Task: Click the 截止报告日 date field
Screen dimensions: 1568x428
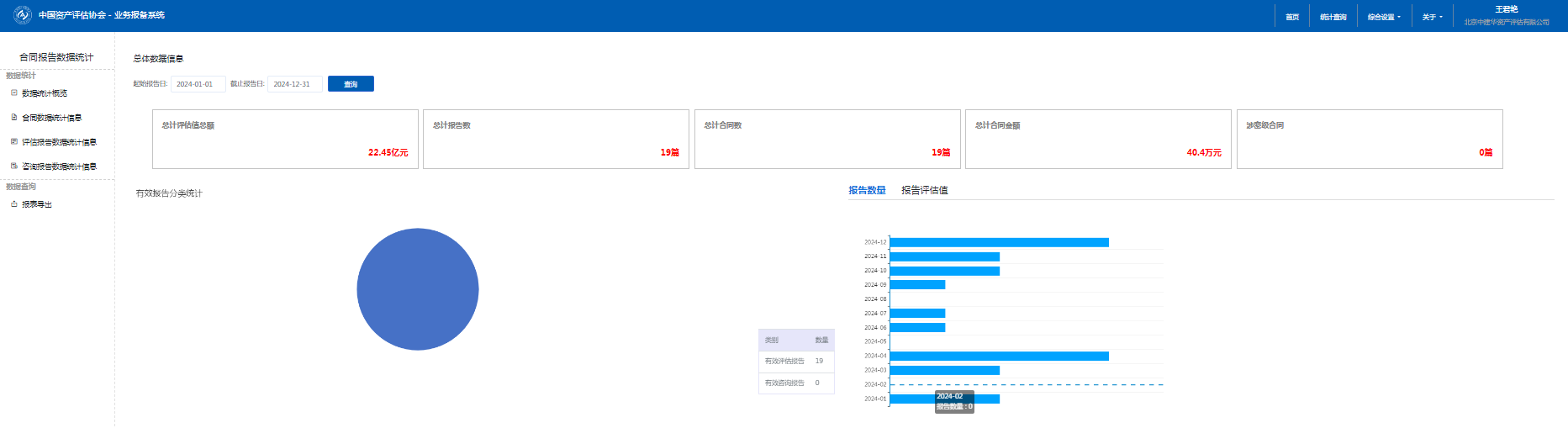Action: 294,84
